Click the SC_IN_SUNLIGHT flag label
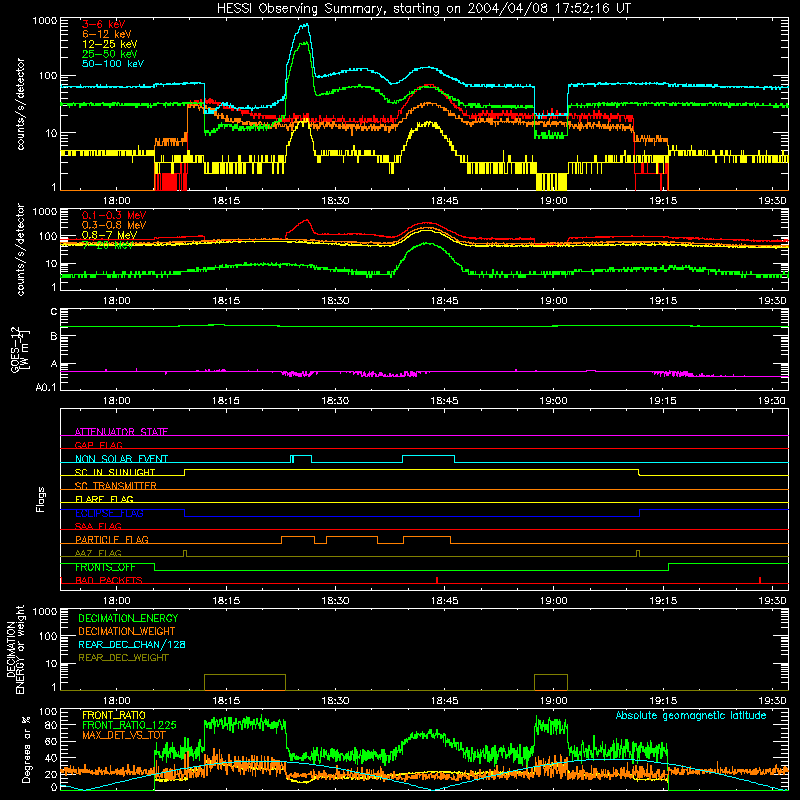The height and width of the screenshot is (800, 800). [115, 472]
